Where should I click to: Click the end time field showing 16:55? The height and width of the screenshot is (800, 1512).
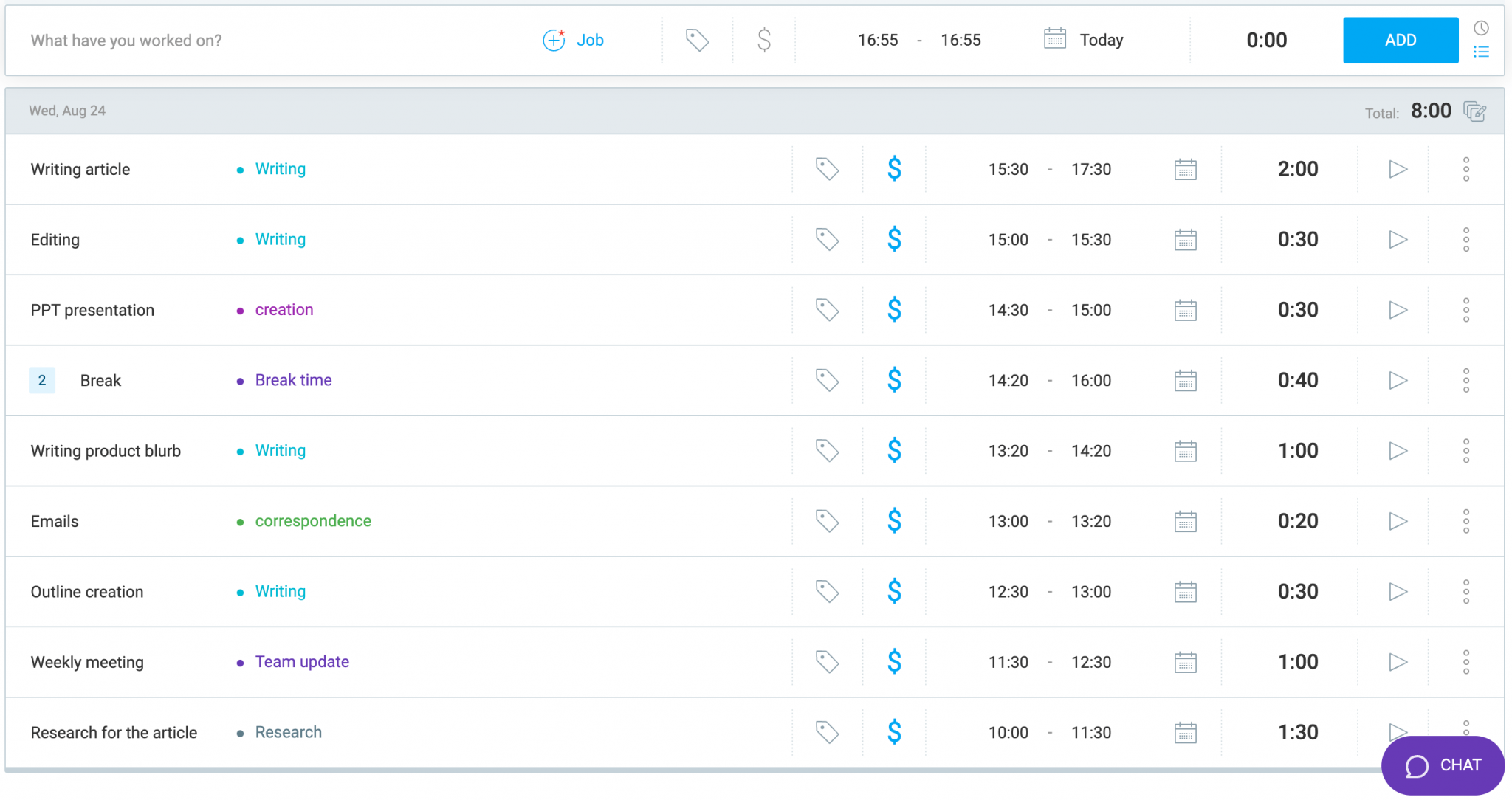(x=960, y=40)
